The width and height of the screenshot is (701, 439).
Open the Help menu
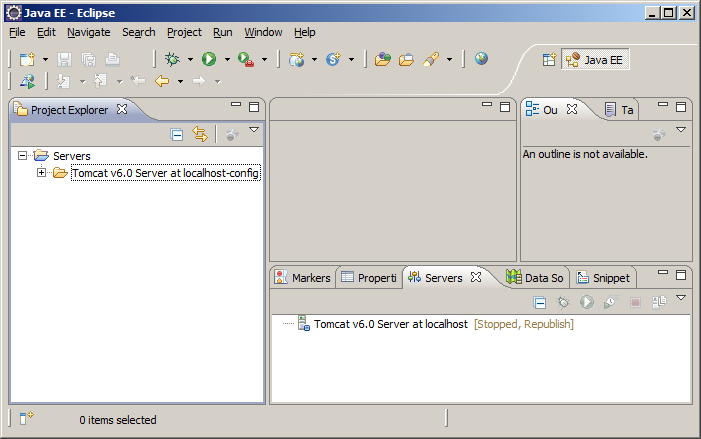point(304,33)
